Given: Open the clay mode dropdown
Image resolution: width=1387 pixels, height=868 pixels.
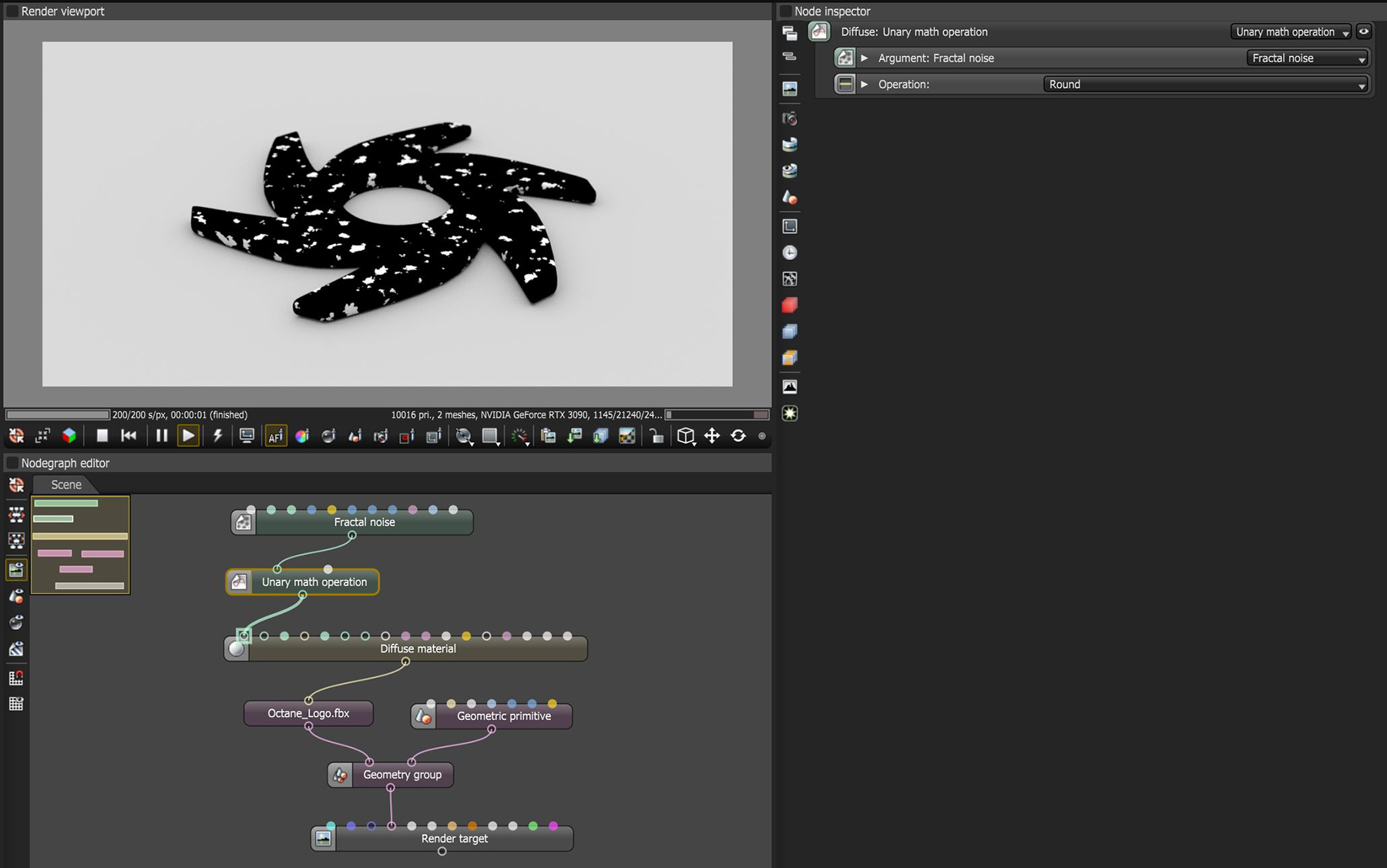Looking at the screenshot, I should (x=464, y=437).
